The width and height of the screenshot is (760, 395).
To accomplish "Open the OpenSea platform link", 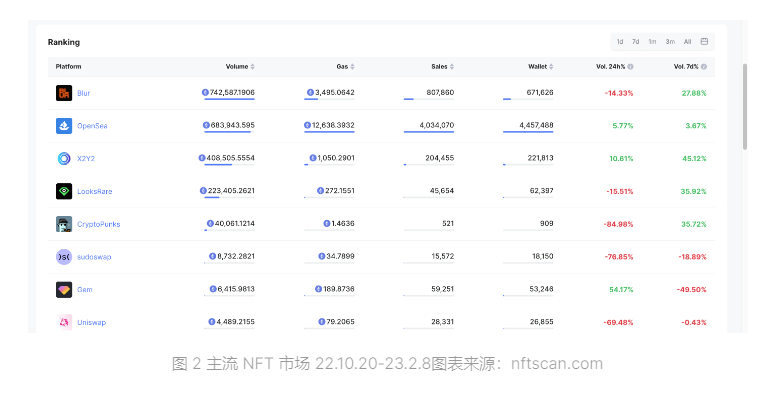I will tap(92, 126).
